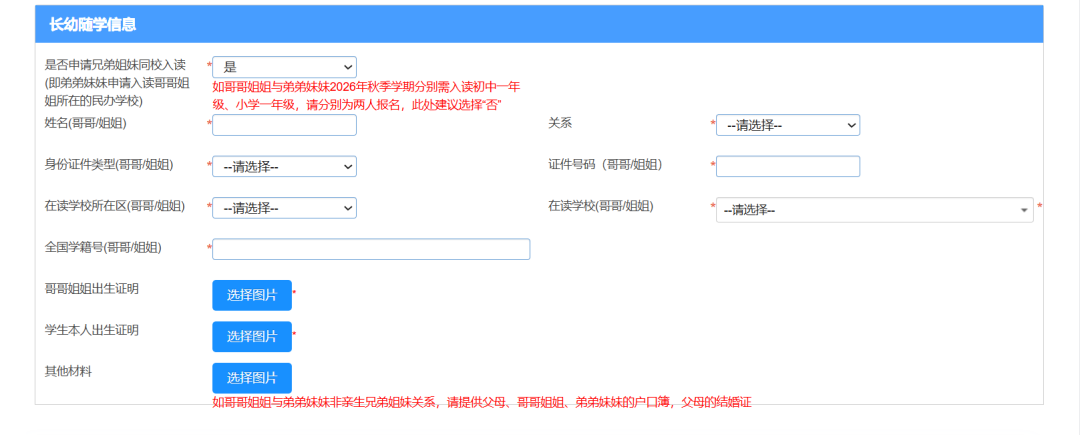Click the red note about 户口簿 and 结婚证
Image resolution: width=1080 pixels, height=435 pixels.
(x=481, y=402)
